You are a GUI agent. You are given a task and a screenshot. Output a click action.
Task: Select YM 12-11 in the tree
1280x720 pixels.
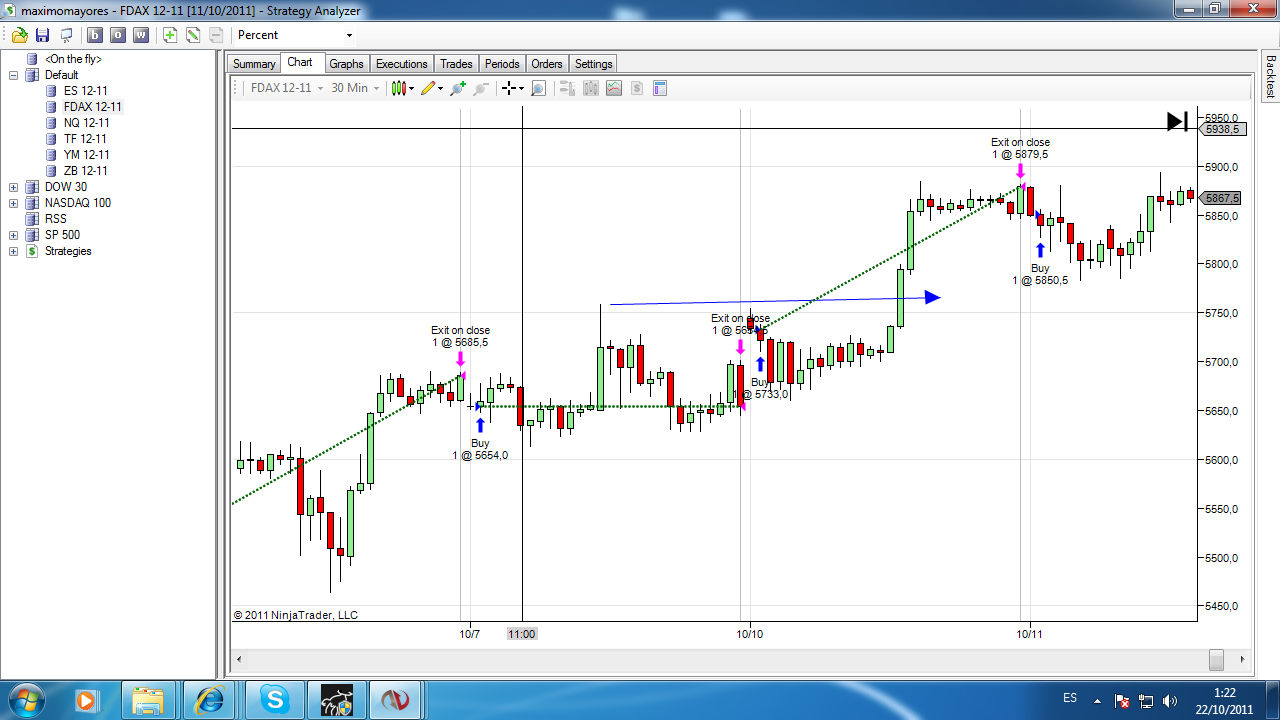point(86,155)
